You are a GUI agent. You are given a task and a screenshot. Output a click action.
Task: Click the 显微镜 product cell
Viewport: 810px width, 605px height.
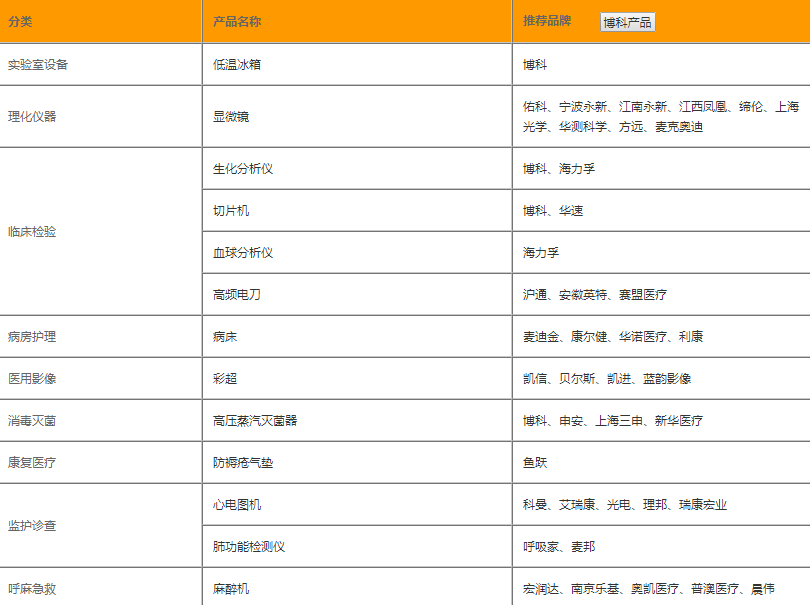pyautogui.click(x=357, y=116)
